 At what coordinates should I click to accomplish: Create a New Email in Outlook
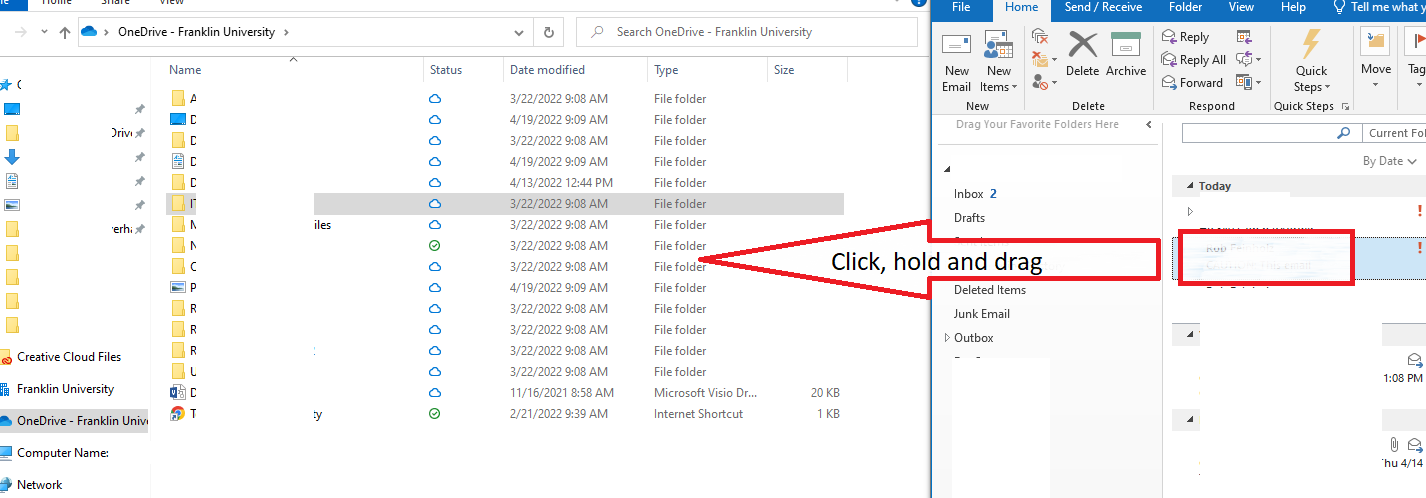[x=956, y=62]
